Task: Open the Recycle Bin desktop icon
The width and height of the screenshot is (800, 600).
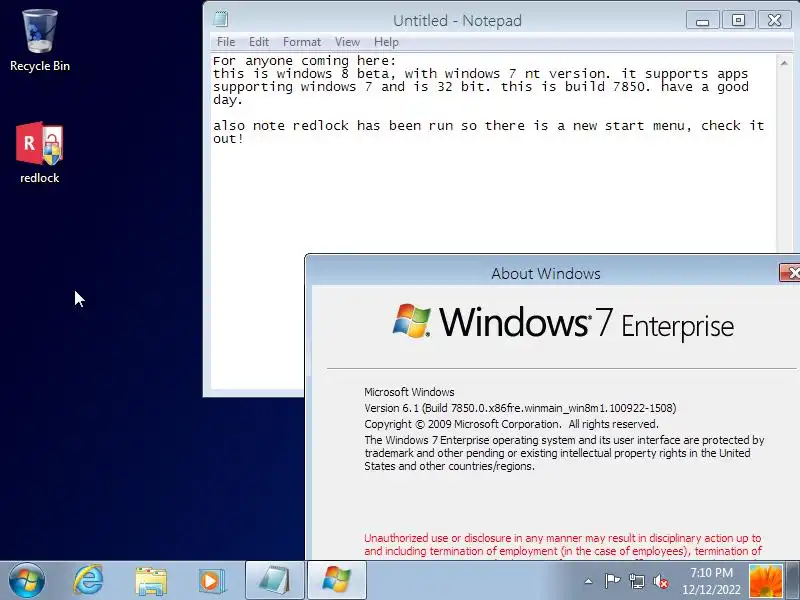Action: pyautogui.click(x=40, y=41)
